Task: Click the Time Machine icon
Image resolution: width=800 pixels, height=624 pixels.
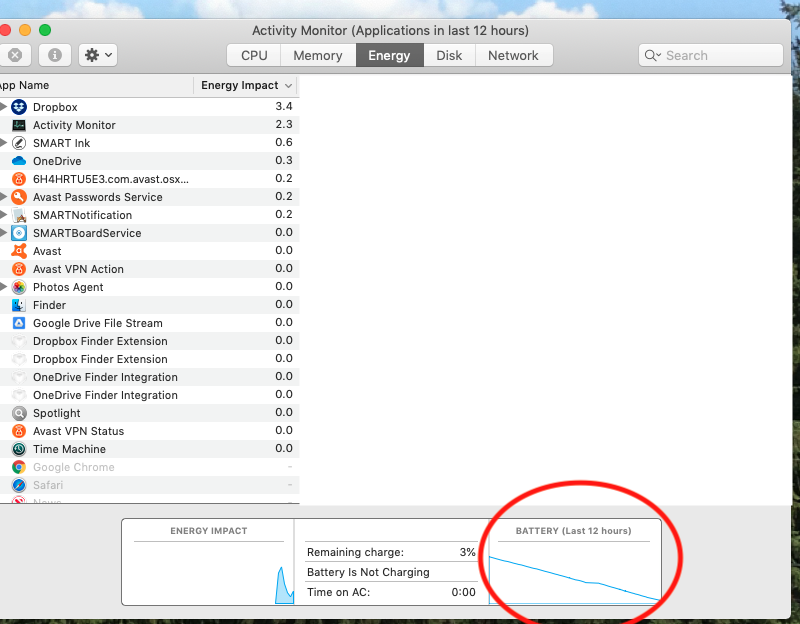Action: pos(19,449)
